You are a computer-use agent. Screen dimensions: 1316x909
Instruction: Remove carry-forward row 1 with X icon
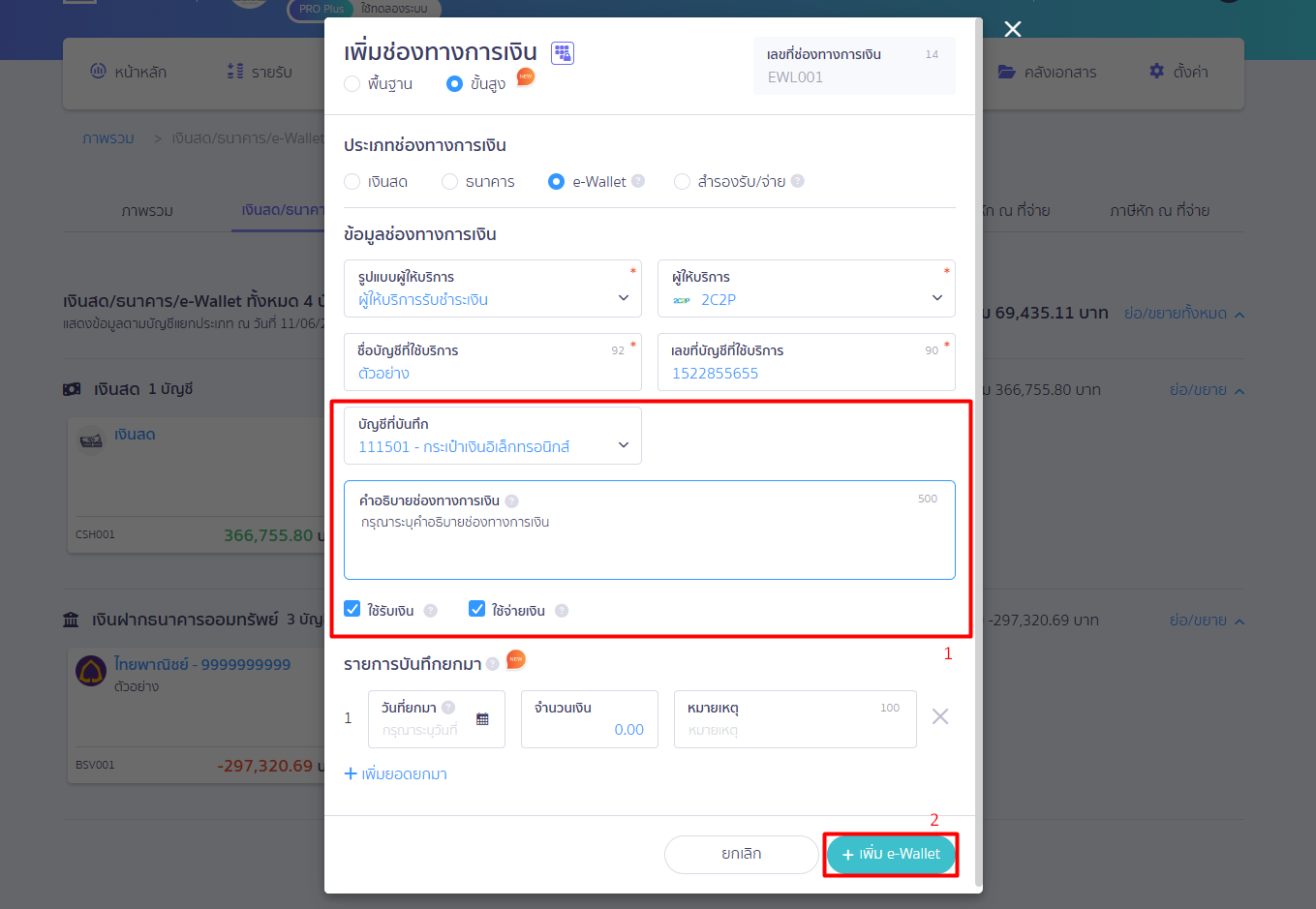click(939, 716)
